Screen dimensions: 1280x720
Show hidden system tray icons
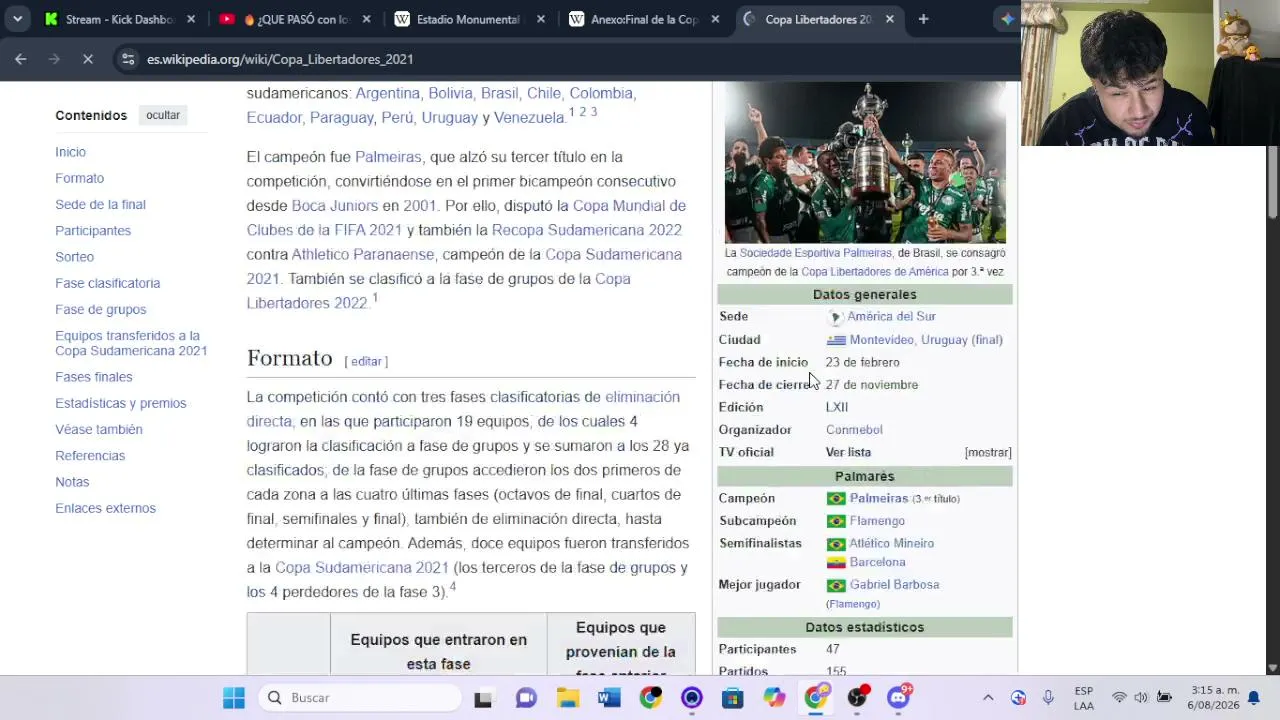point(988,698)
